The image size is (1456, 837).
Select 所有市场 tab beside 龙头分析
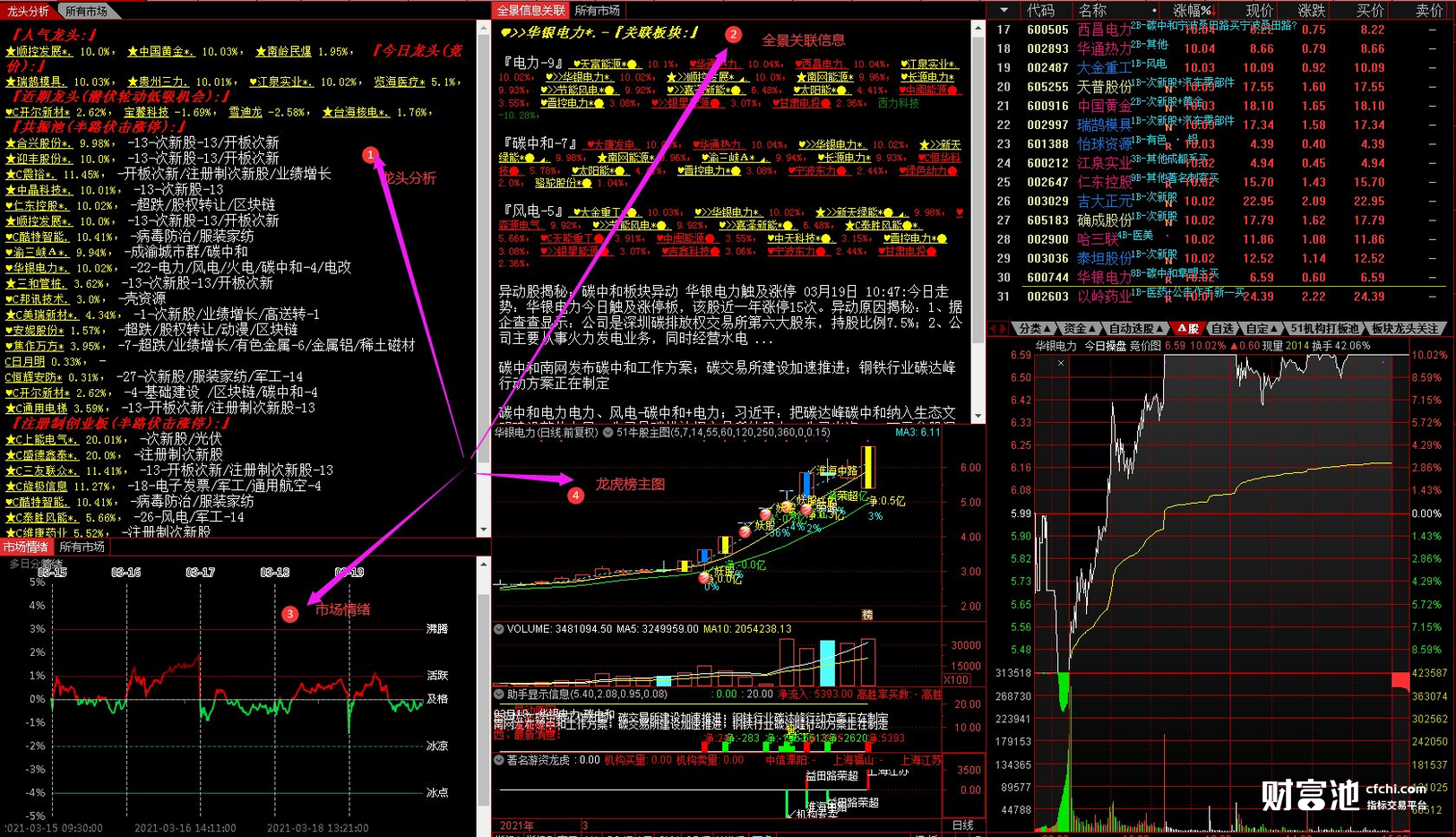pyautogui.click(x=86, y=12)
